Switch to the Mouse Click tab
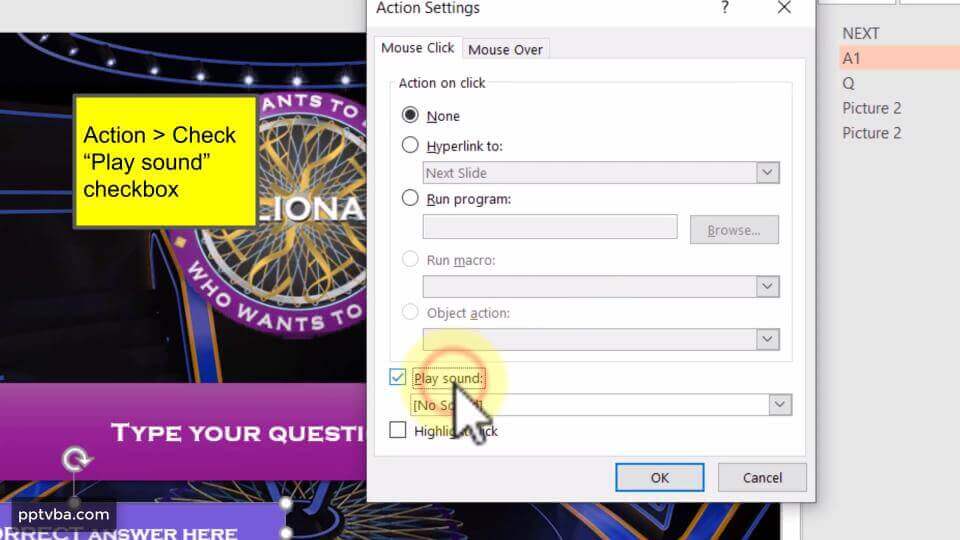 click(418, 48)
